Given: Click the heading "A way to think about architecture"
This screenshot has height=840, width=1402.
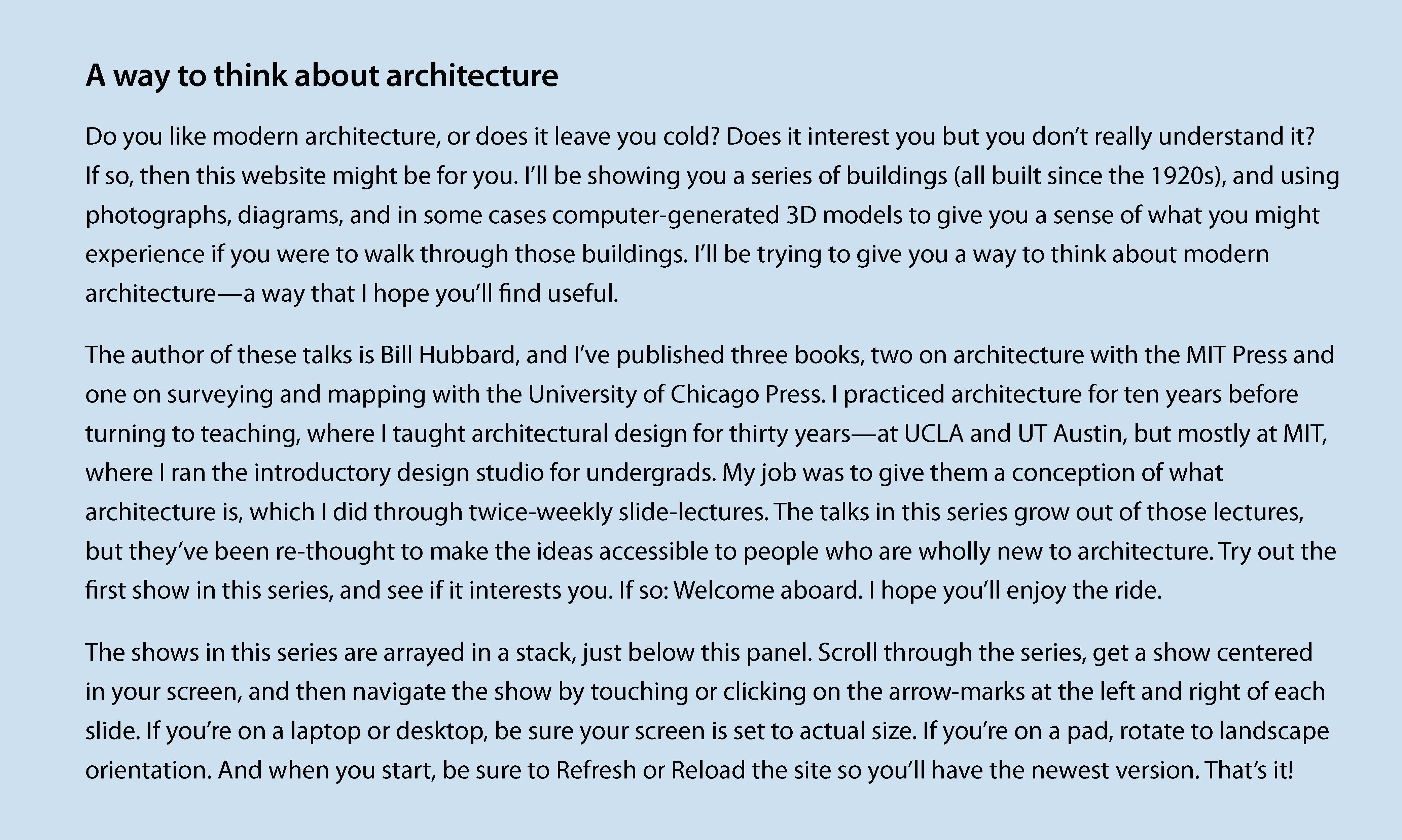Looking at the screenshot, I should point(322,75).
